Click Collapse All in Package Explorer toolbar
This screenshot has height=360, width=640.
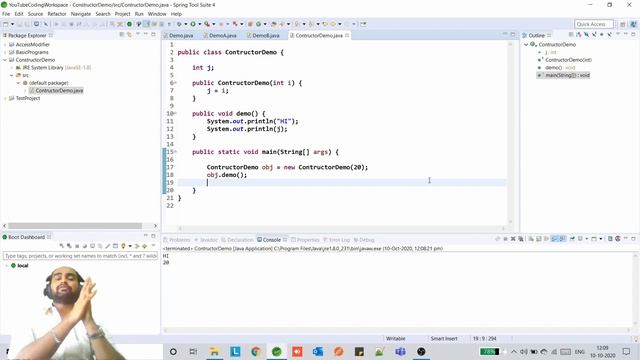click(122, 35)
